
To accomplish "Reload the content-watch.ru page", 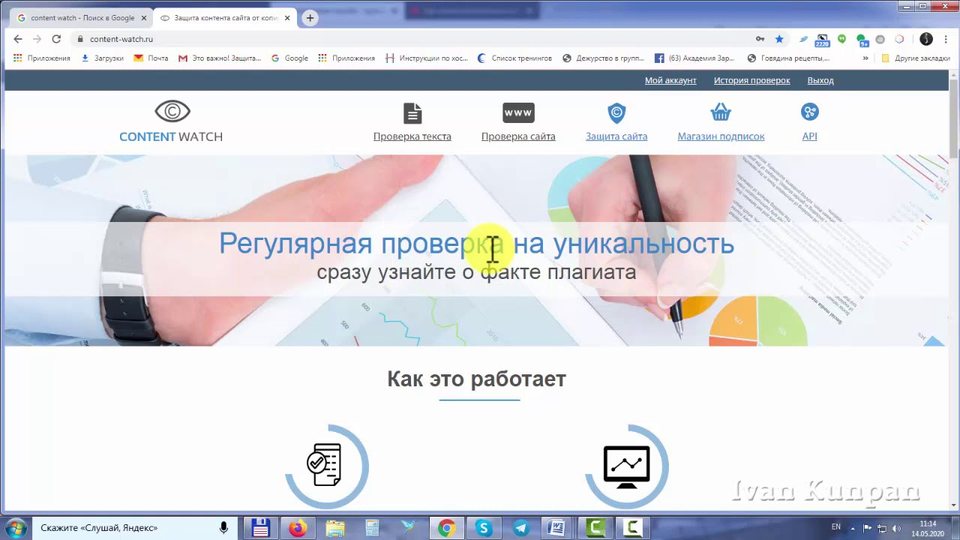I will pos(56,39).
